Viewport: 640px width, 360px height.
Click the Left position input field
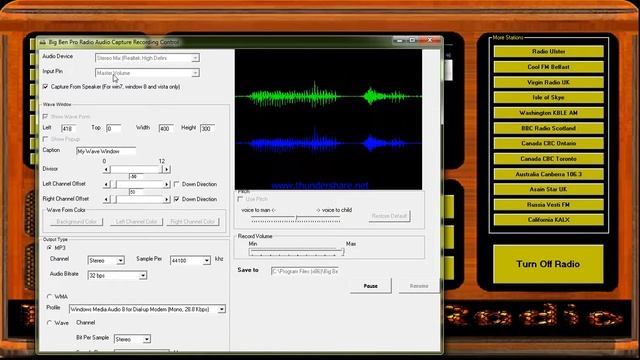coord(69,129)
